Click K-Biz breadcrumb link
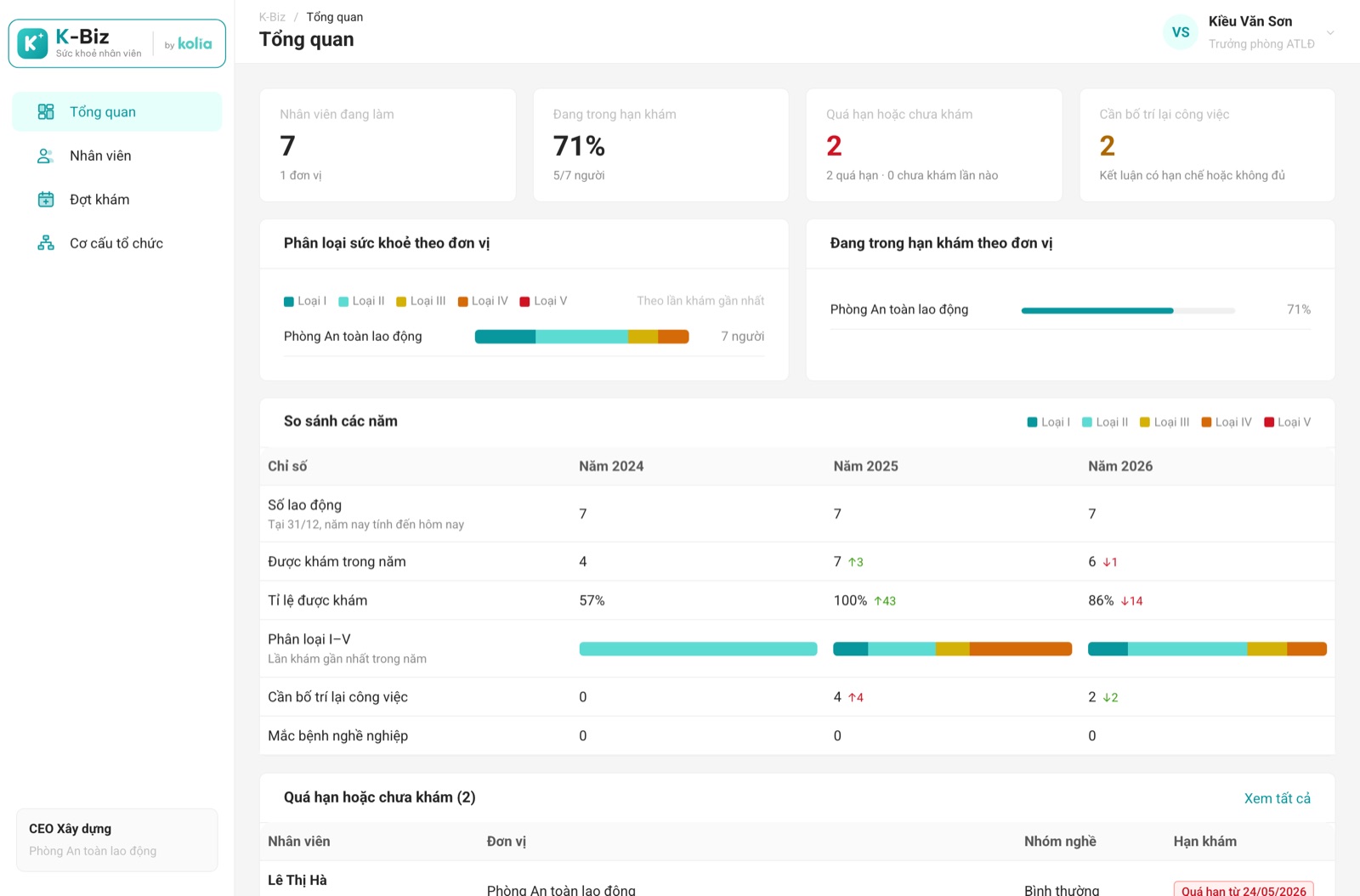Image resolution: width=1360 pixels, height=896 pixels. (x=272, y=17)
